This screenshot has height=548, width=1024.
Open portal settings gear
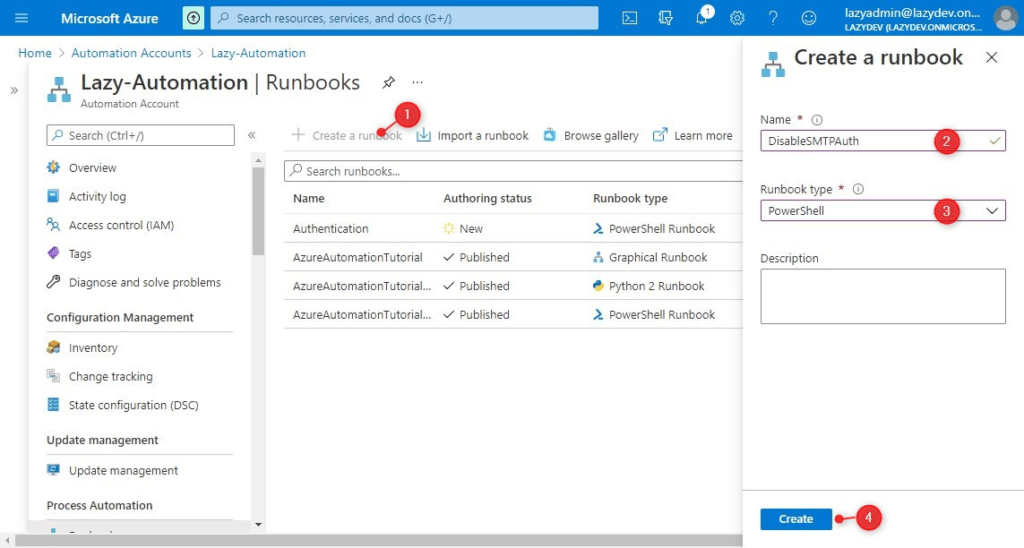[737, 18]
